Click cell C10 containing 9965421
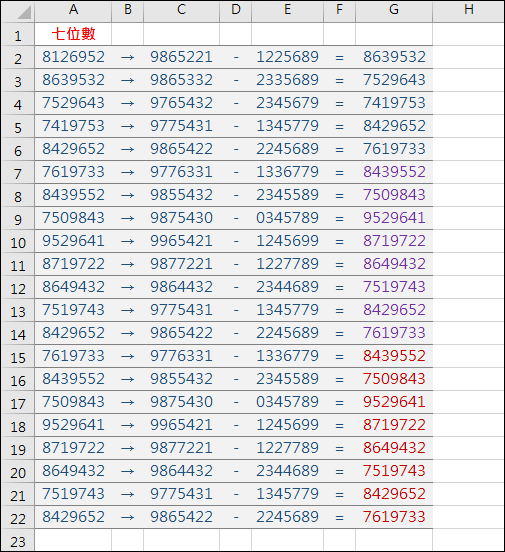 (x=181, y=241)
